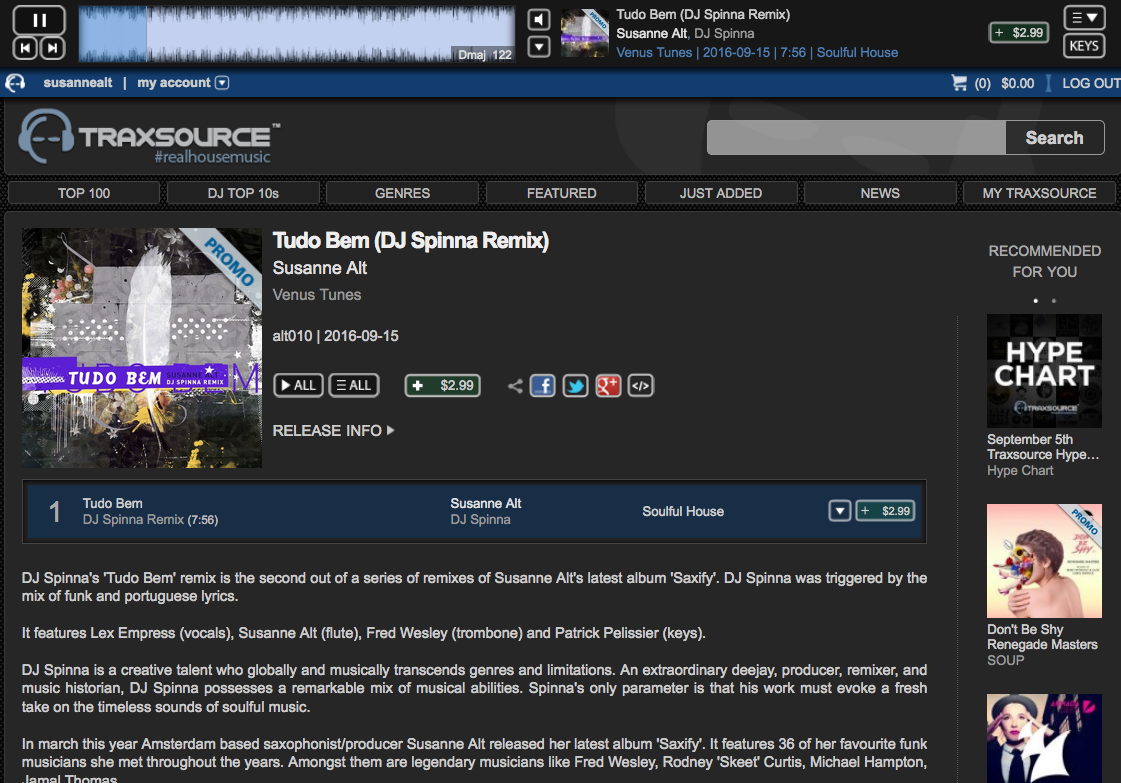Open the DJ TOP 10s tab
This screenshot has height=783, width=1121.
click(x=243, y=193)
